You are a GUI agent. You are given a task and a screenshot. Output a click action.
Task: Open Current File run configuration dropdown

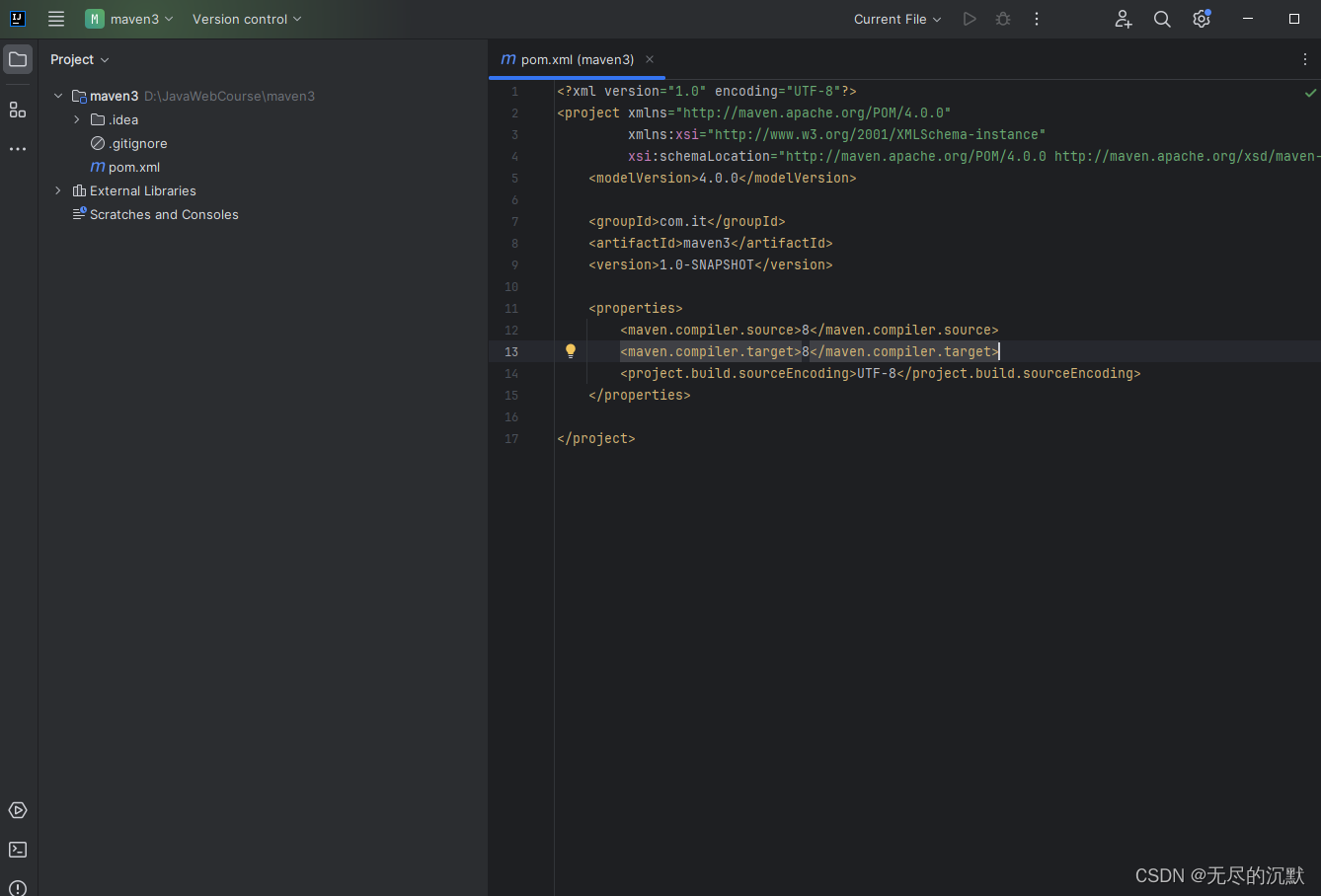[x=897, y=19]
